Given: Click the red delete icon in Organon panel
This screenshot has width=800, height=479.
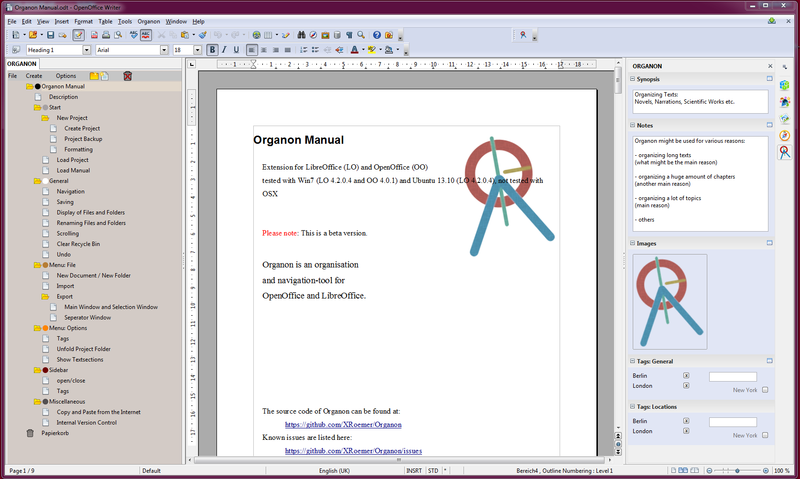Looking at the screenshot, I should click(128, 76).
